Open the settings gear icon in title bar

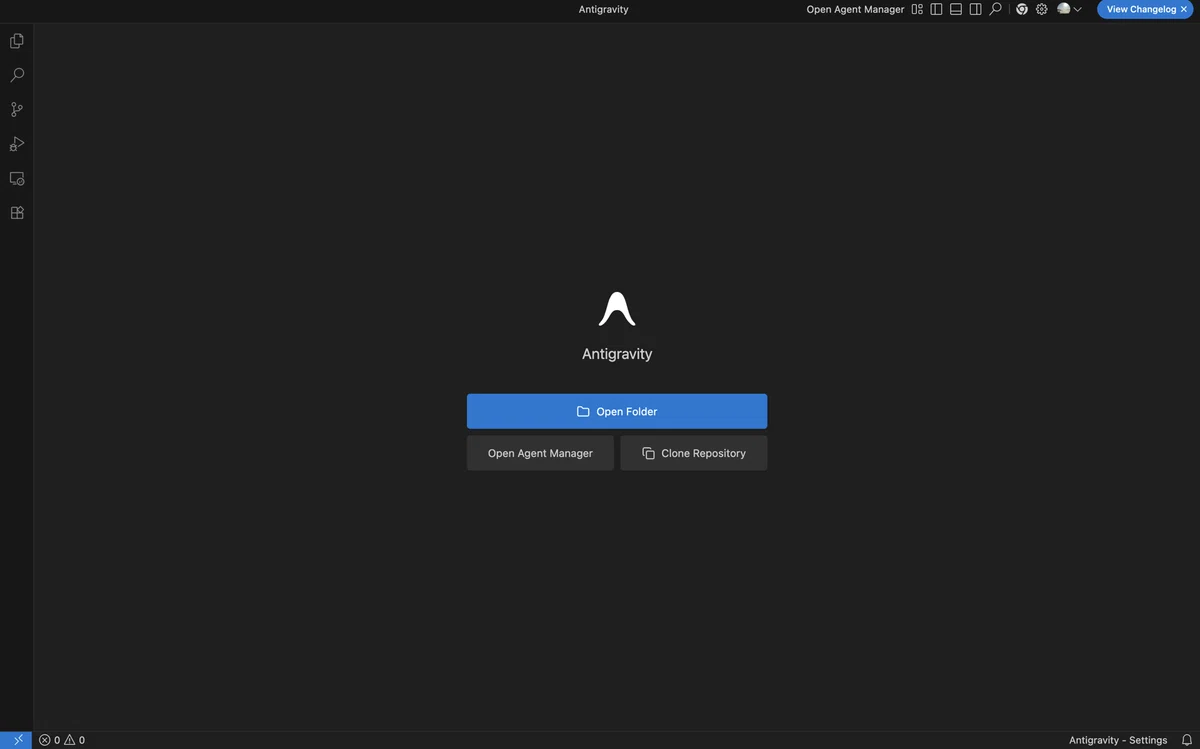(1042, 9)
